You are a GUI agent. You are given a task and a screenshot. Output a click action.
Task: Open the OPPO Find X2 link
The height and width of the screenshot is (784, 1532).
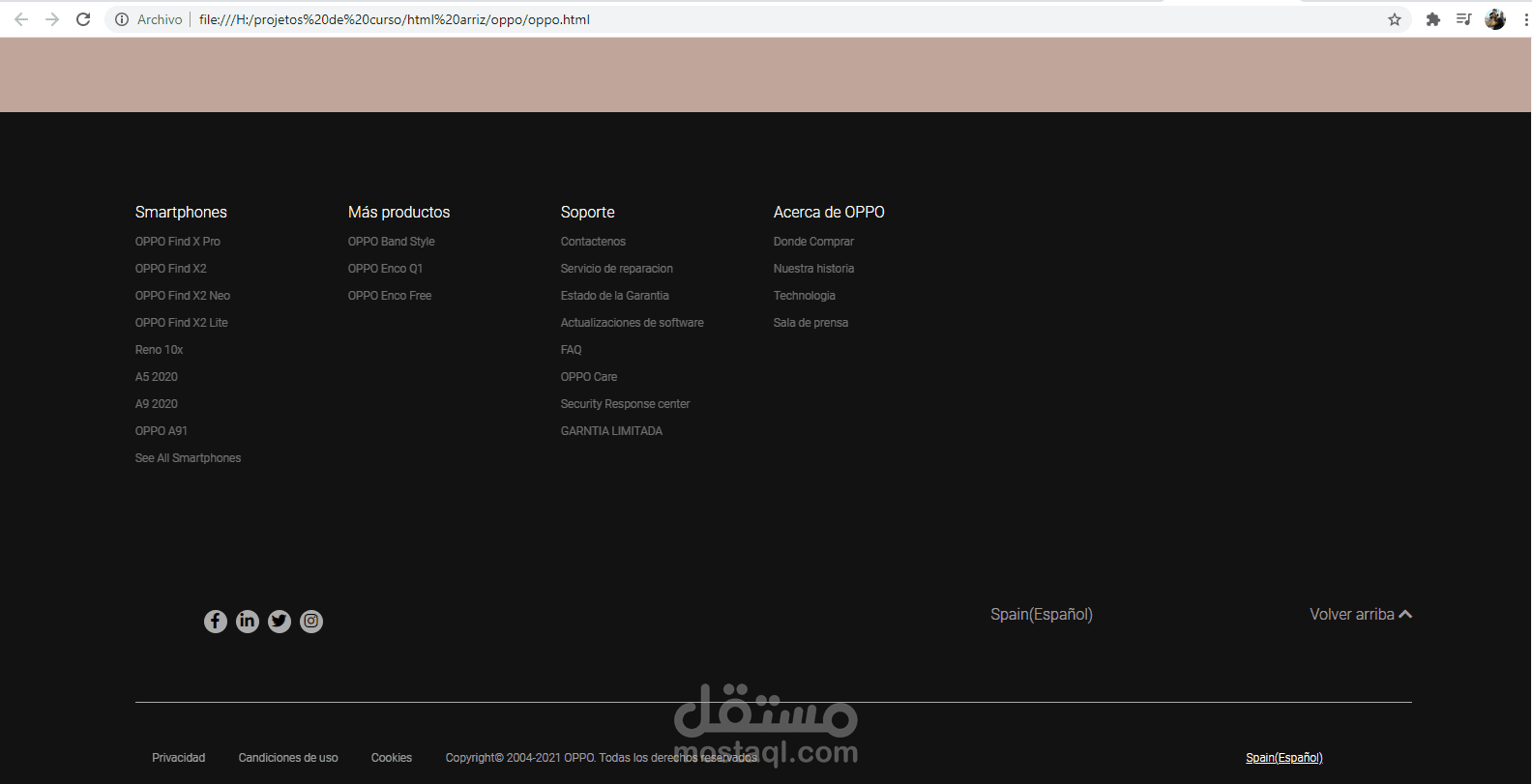171,269
